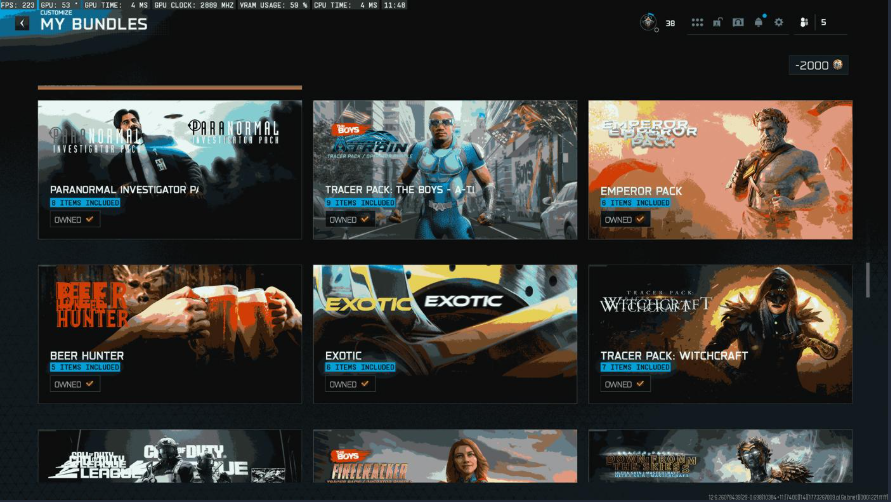Open the six-dot grid menu icon
The image size is (891, 502).
coord(697,23)
